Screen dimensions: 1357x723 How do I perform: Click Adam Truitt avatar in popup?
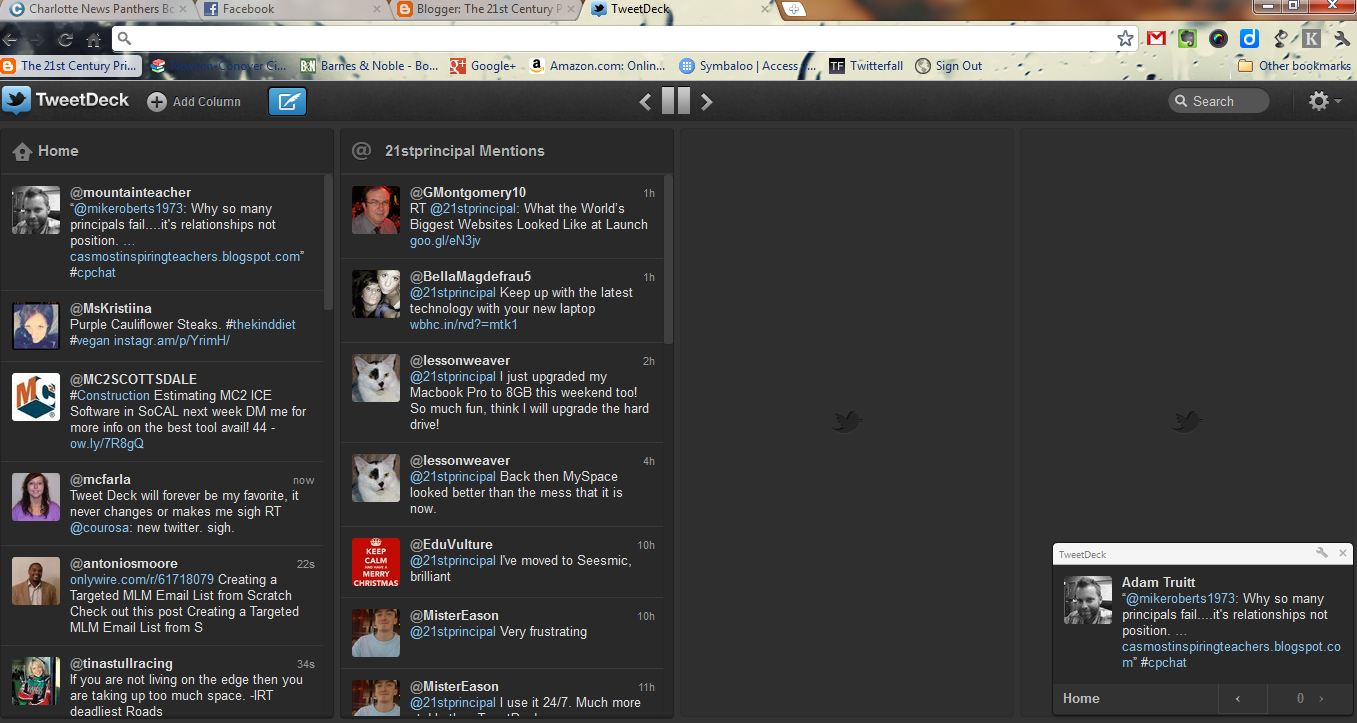[x=1088, y=600]
